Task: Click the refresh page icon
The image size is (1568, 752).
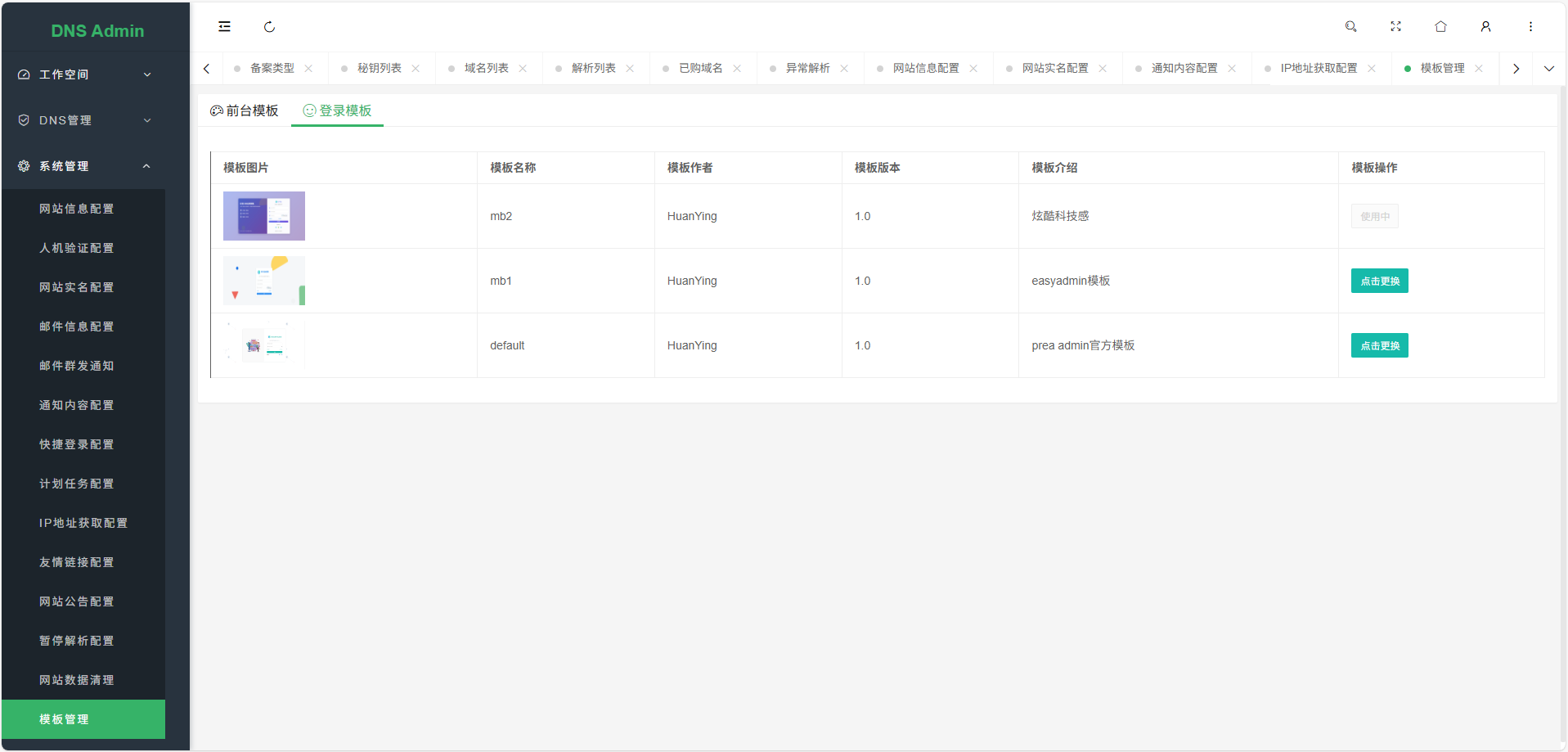Action: pyautogui.click(x=270, y=27)
